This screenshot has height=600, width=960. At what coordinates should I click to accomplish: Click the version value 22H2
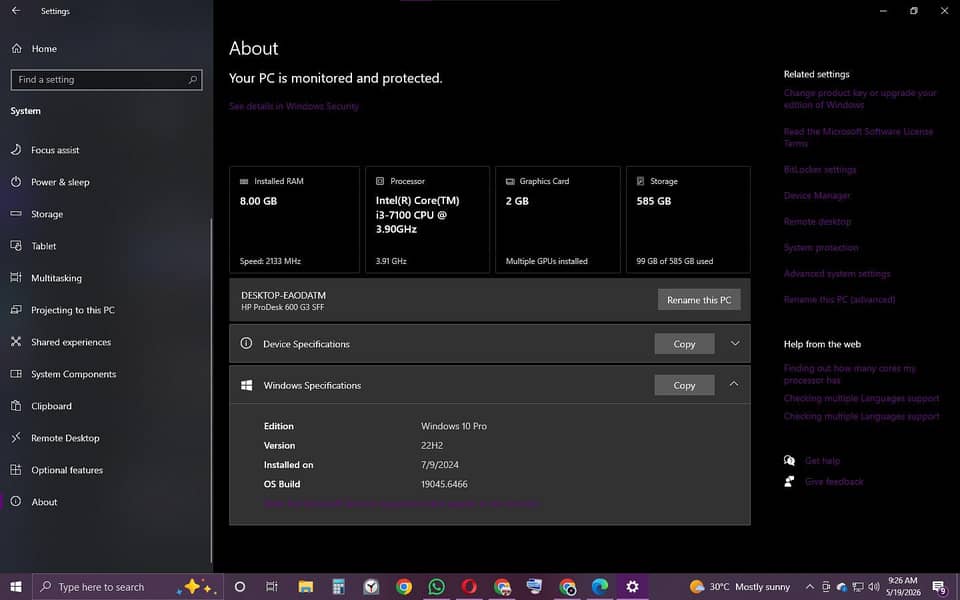click(x=432, y=445)
